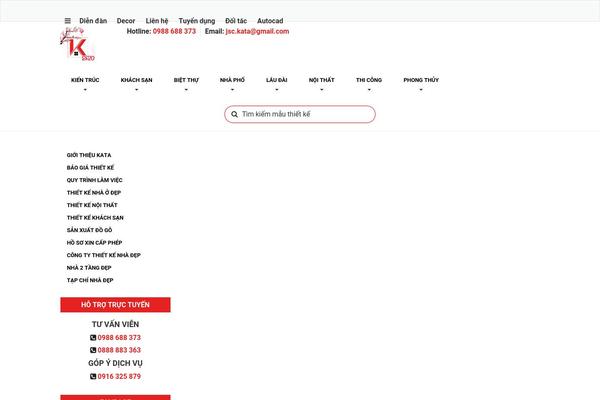The image size is (600, 400).
Task: Click the GÓP Ý DỊCH VỤ heading
Action: click(x=115, y=363)
